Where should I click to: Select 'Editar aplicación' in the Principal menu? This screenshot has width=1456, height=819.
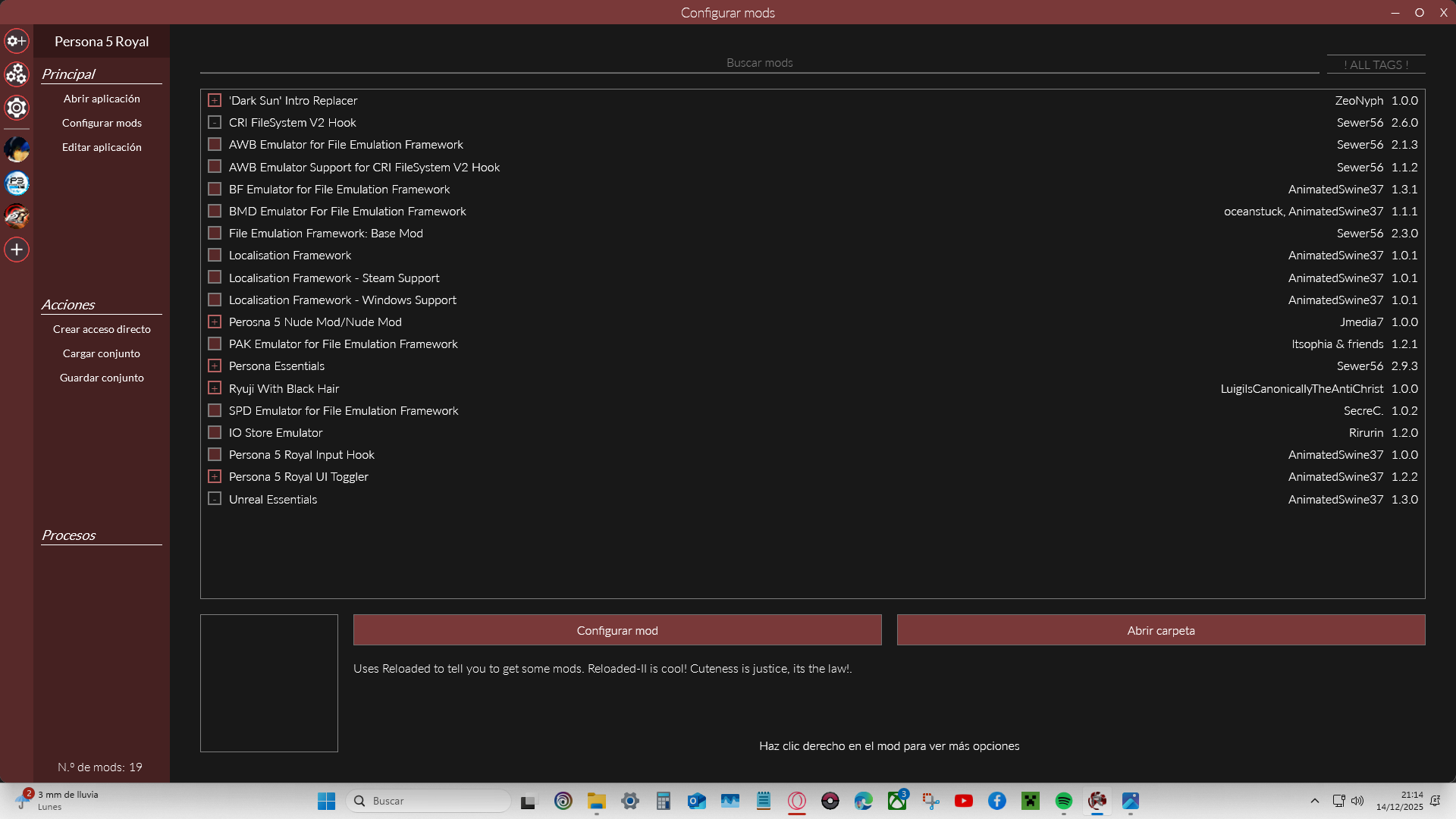(x=102, y=147)
